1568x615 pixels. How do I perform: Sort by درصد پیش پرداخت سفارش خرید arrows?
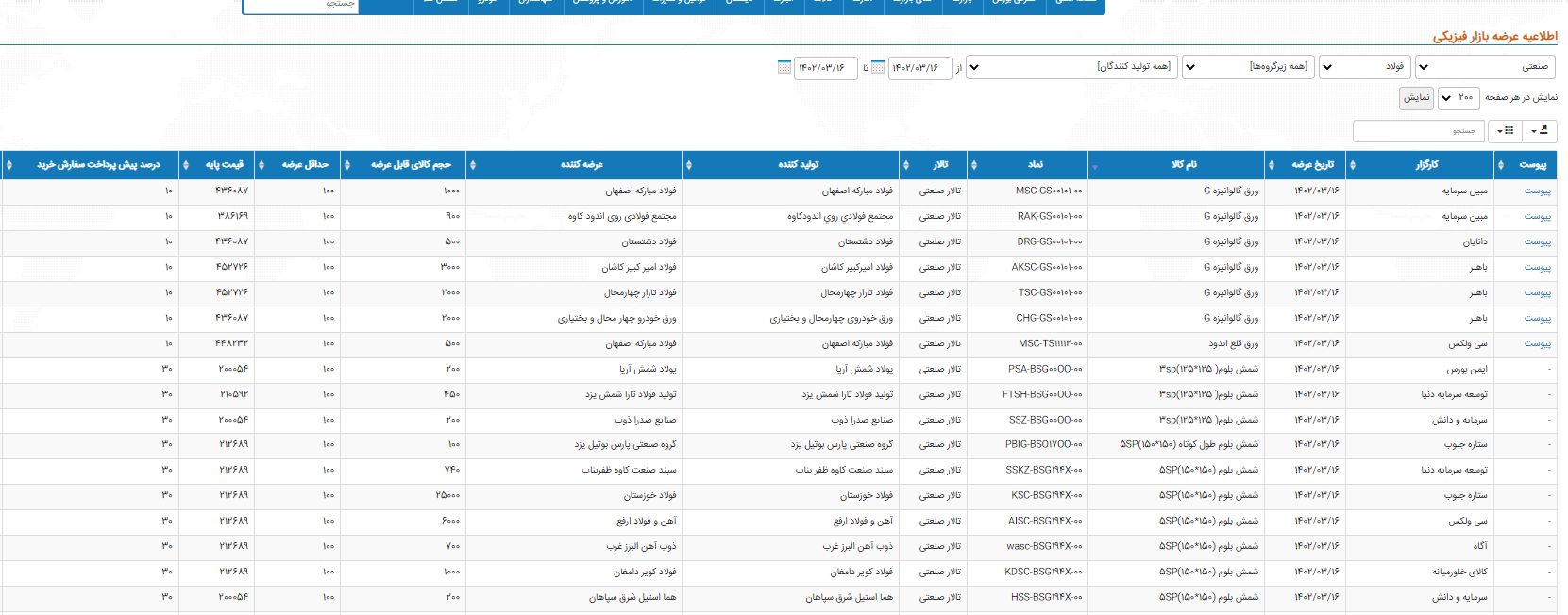click(x=9, y=165)
